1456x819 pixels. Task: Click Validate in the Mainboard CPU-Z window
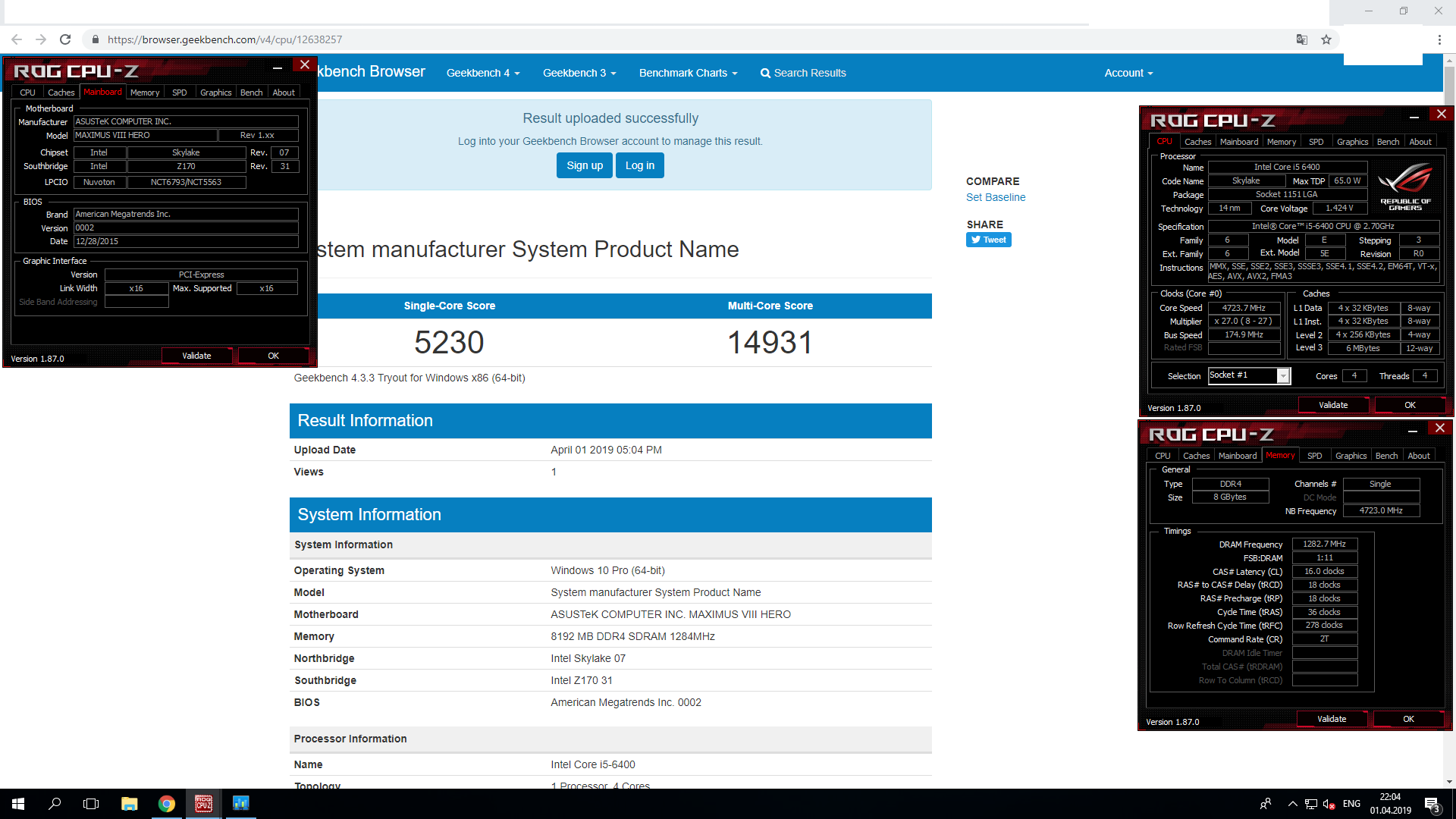197,356
